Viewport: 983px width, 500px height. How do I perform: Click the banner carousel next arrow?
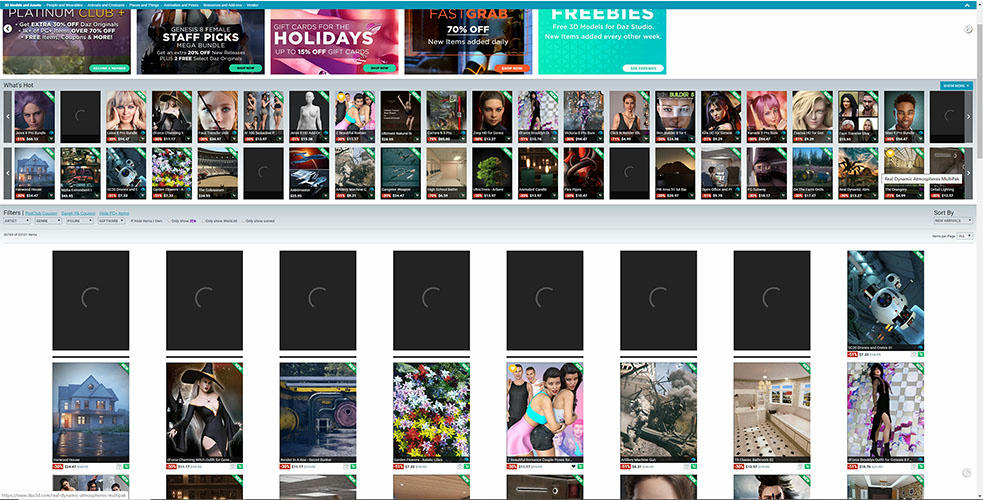point(969,29)
